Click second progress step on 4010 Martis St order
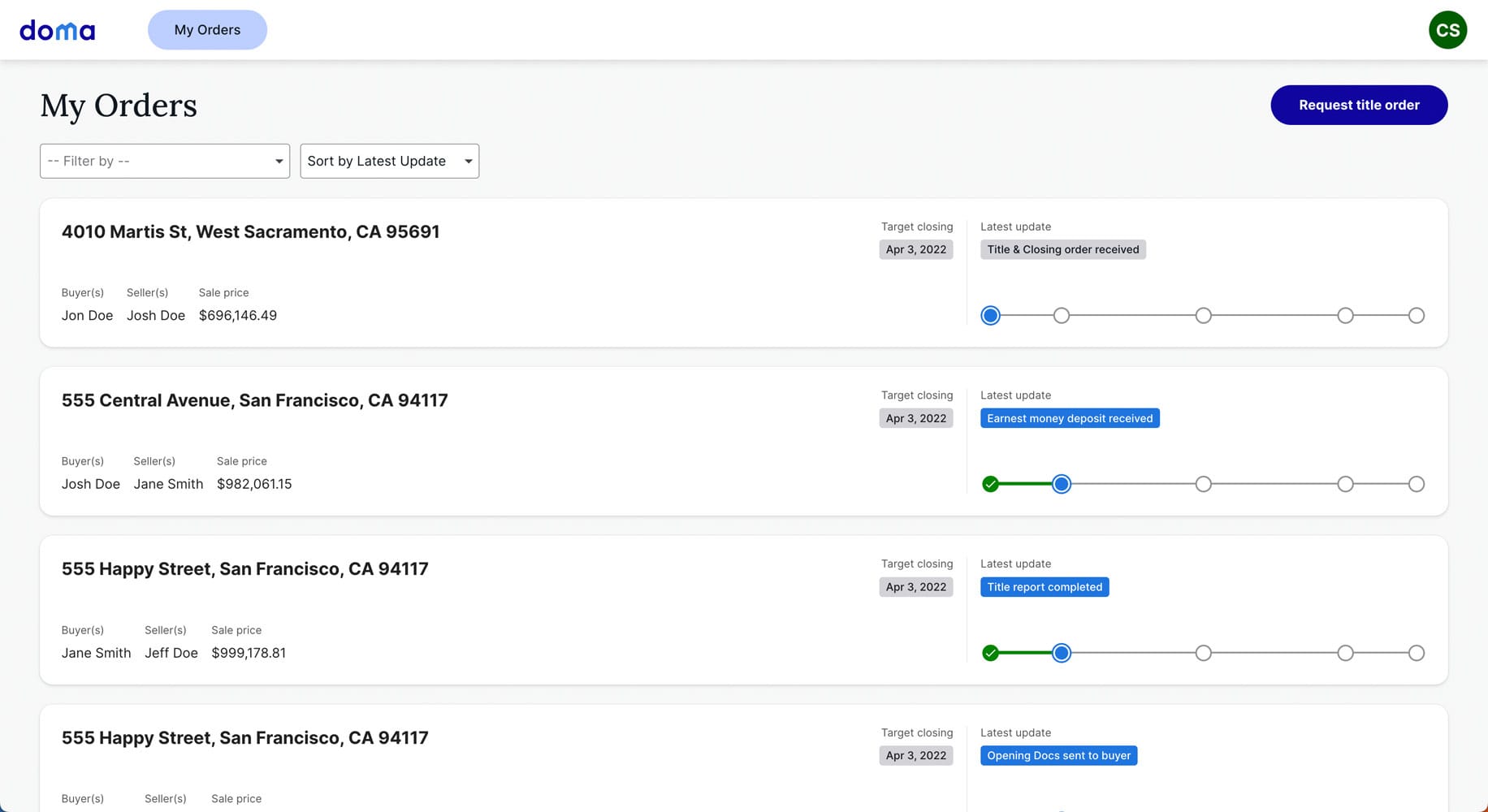1488x812 pixels. pyautogui.click(x=1061, y=315)
